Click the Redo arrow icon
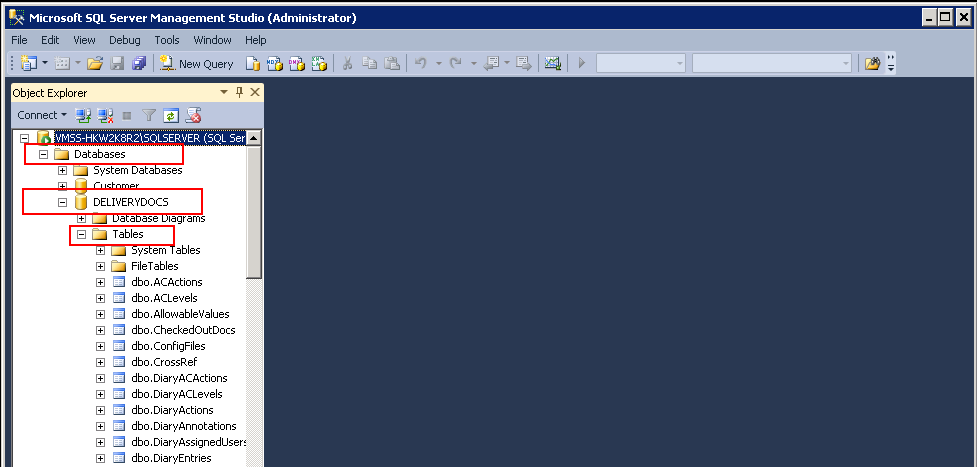The width and height of the screenshot is (977, 467). pos(456,63)
